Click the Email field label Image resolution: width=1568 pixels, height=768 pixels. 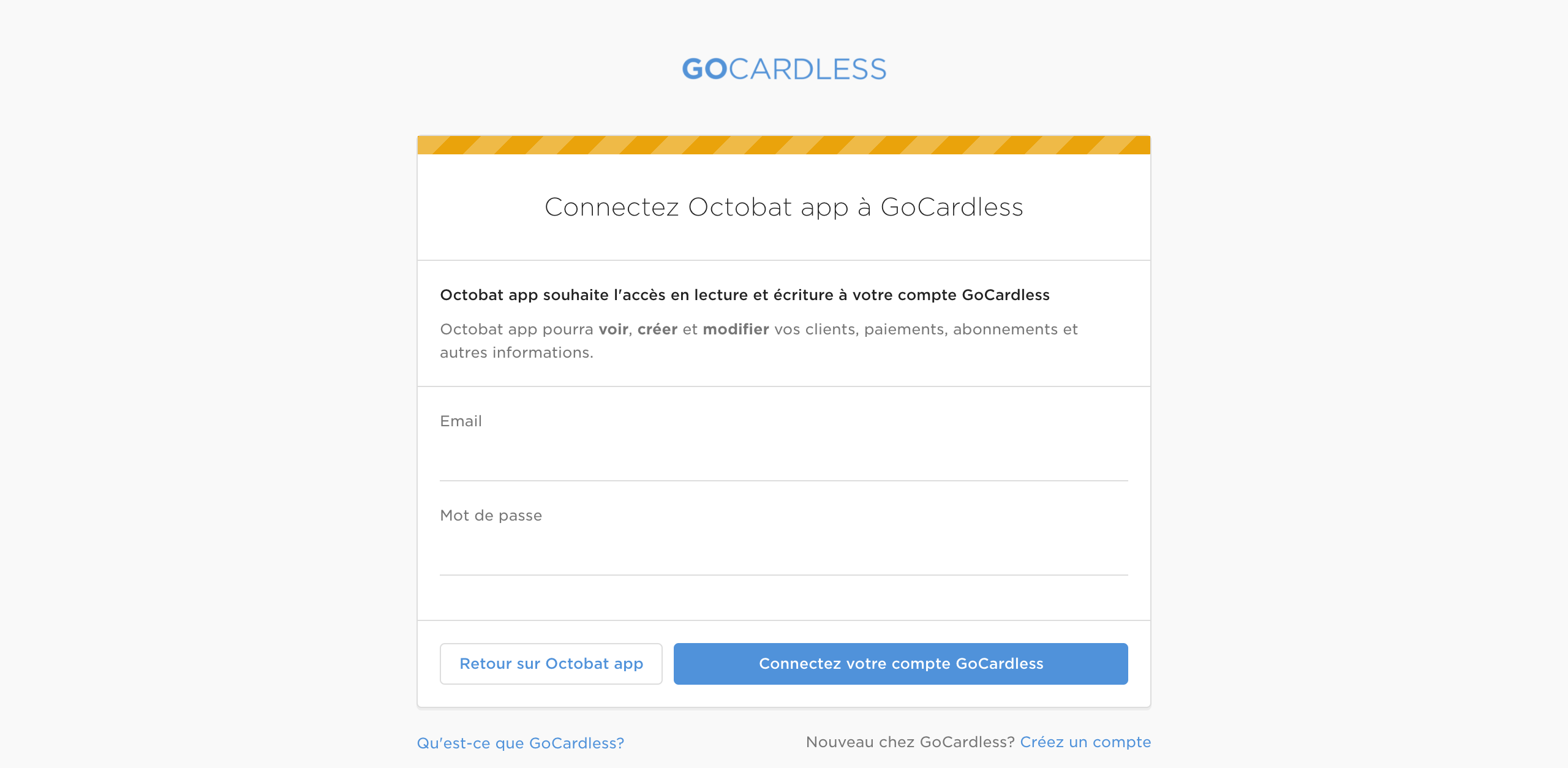(x=461, y=421)
